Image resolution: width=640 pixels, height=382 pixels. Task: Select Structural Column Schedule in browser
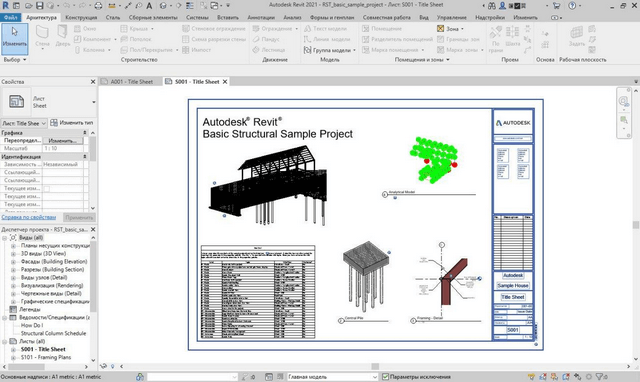click(53, 333)
